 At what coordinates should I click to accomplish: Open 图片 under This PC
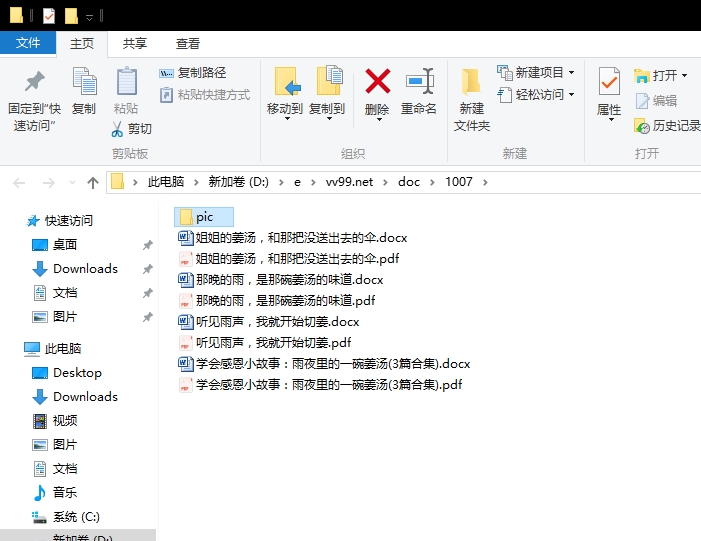click(x=55, y=445)
